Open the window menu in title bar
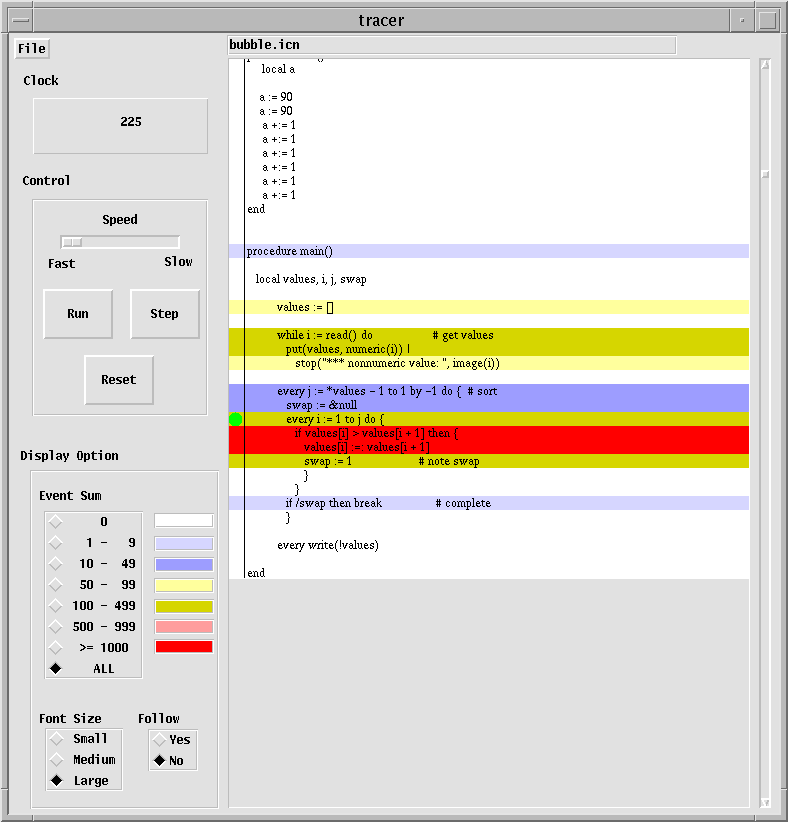 point(17,20)
